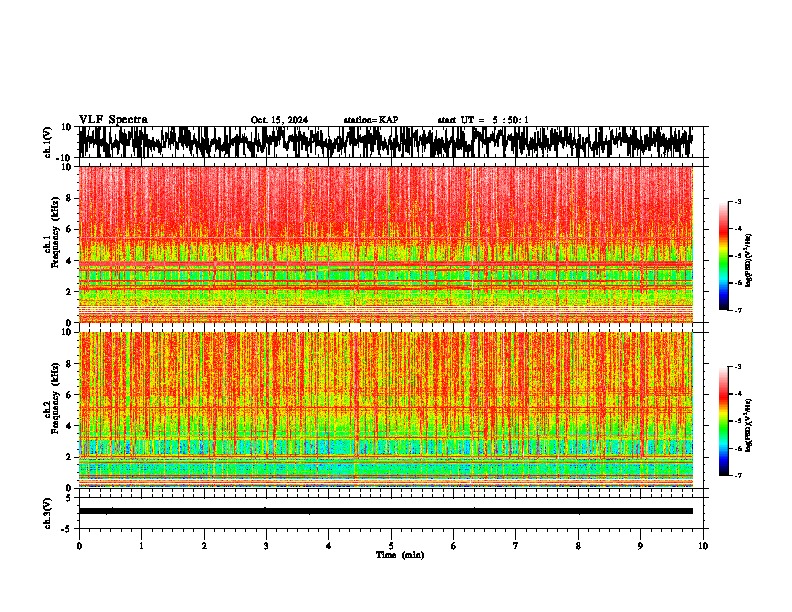Click the ch.1 spectrogram '6' kHz tick label
The image size is (792, 612).
tap(69, 229)
